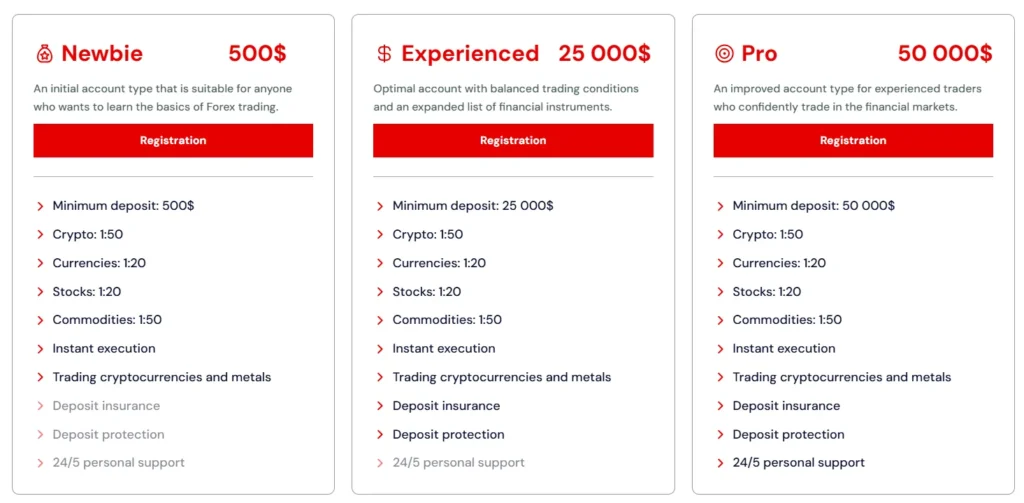Click greyed-out Deposit insurance in Newbie plan
The height and width of the screenshot is (503, 1024).
click(106, 406)
